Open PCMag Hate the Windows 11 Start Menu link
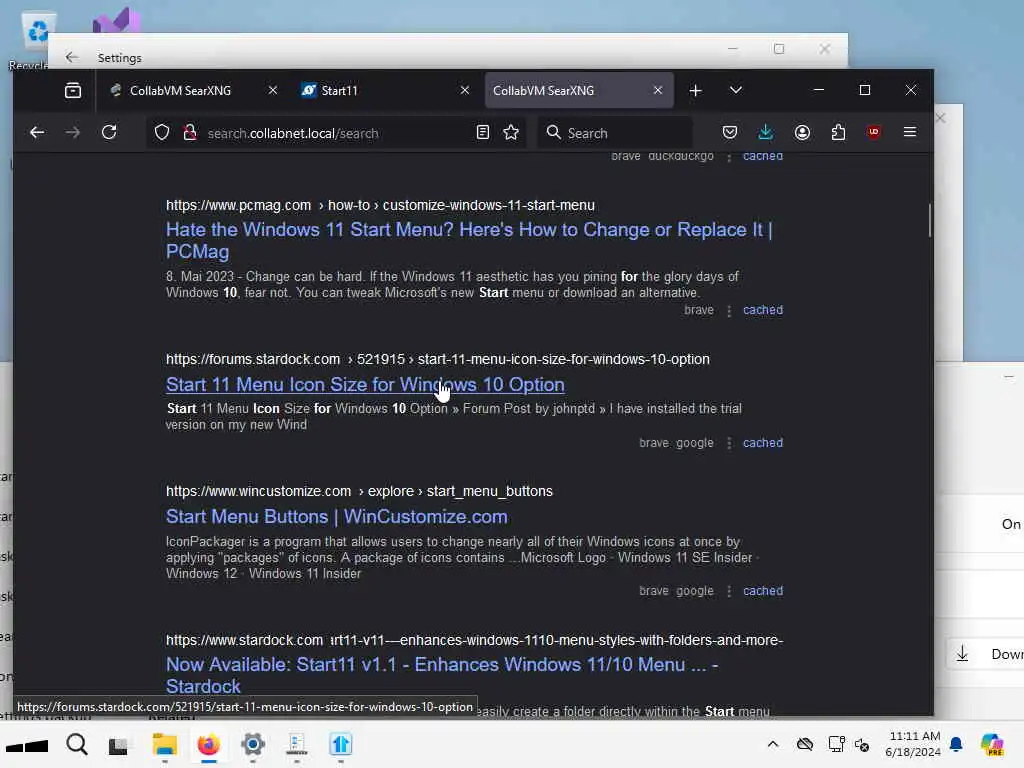This screenshot has width=1024, height=768. point(469,240)
